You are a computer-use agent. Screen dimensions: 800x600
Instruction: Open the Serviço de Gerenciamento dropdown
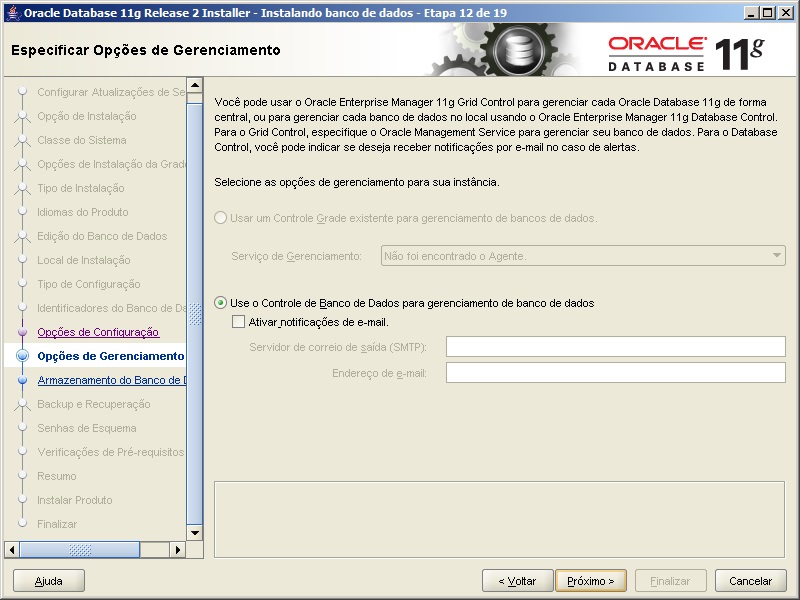coord(583,256)
